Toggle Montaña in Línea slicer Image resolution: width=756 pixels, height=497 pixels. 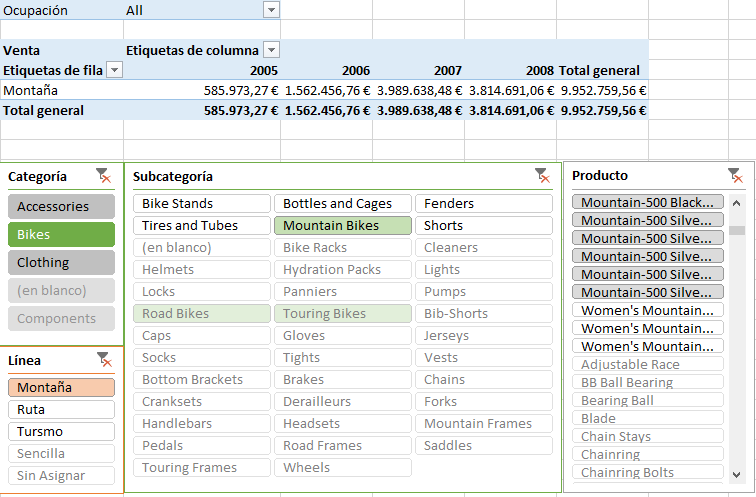61,388
